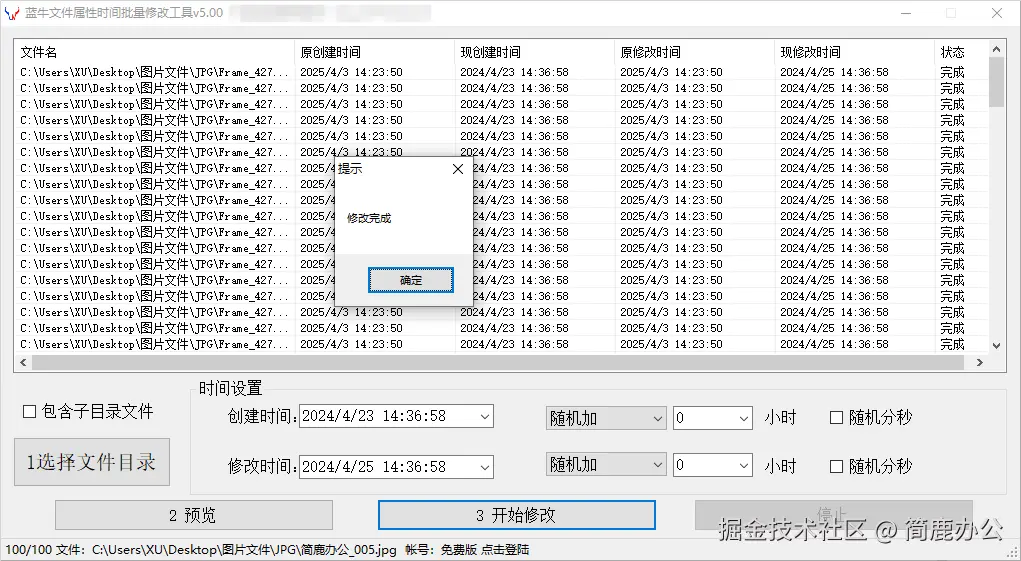The height and width of the screenshot is (561, 1021).
Task: Click the horizontal scrollbar right arrow
Action: coord(979,362)
